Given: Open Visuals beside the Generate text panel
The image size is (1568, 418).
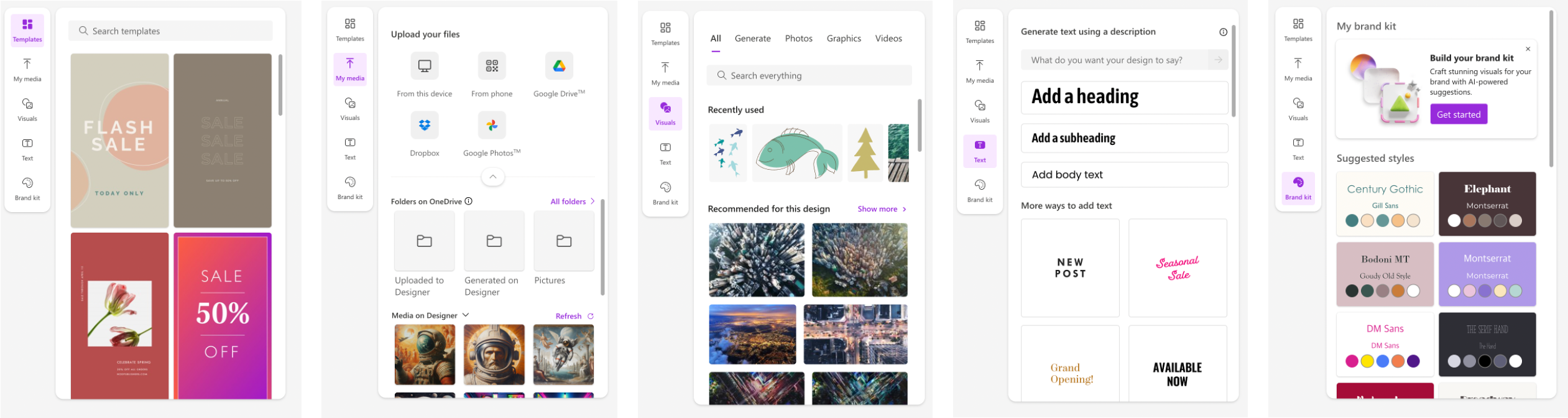Looking at the screenshot, I should click(x=980, y=111).
